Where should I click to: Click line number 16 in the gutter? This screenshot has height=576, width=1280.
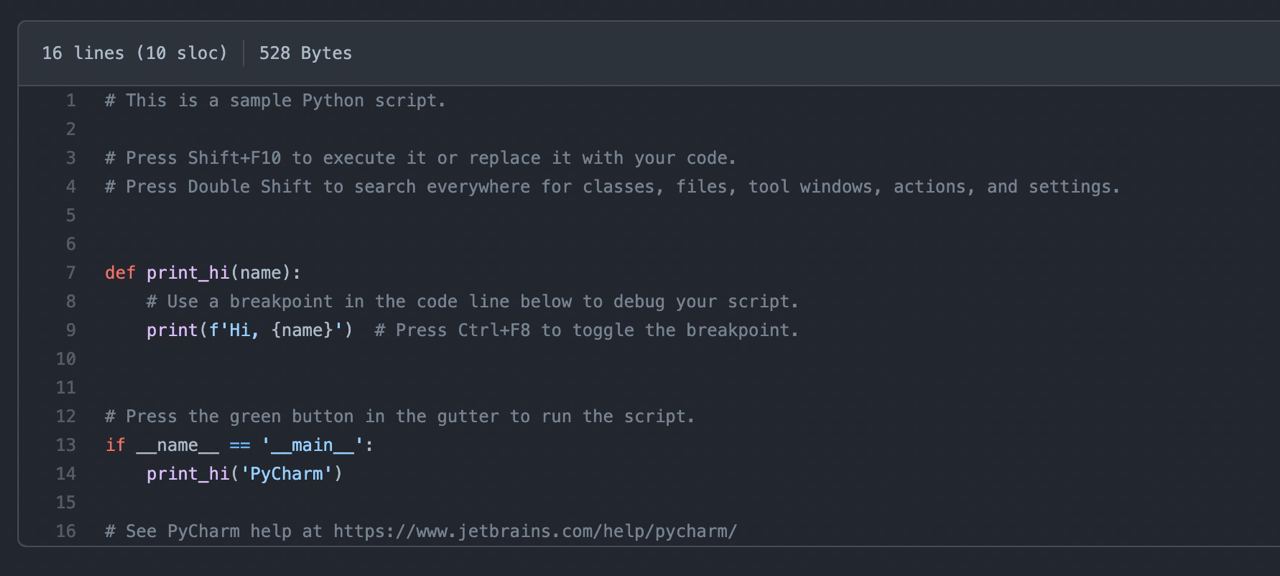(66, 531)
